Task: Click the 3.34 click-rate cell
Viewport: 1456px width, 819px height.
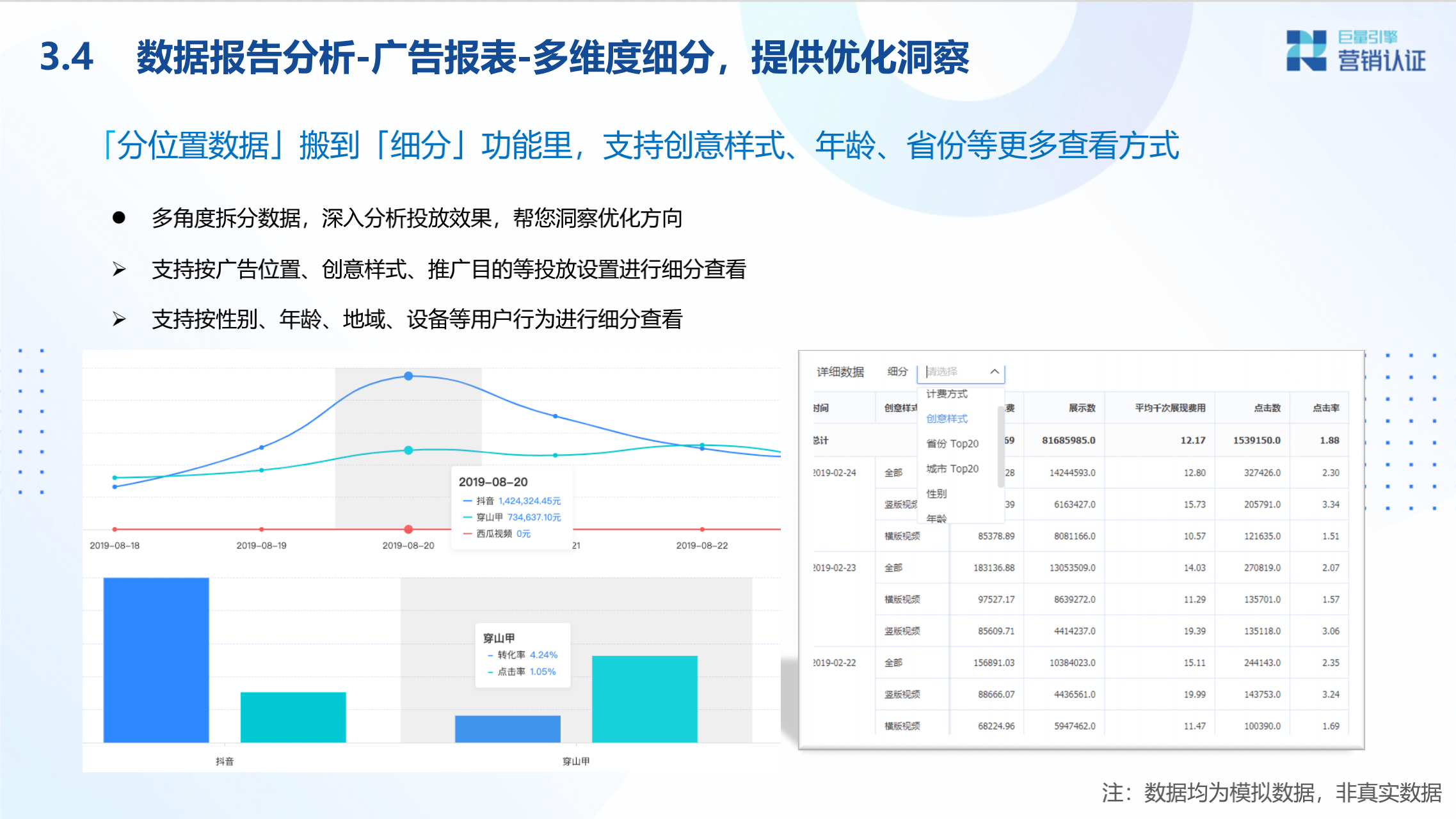Action: click(1331, 504)
